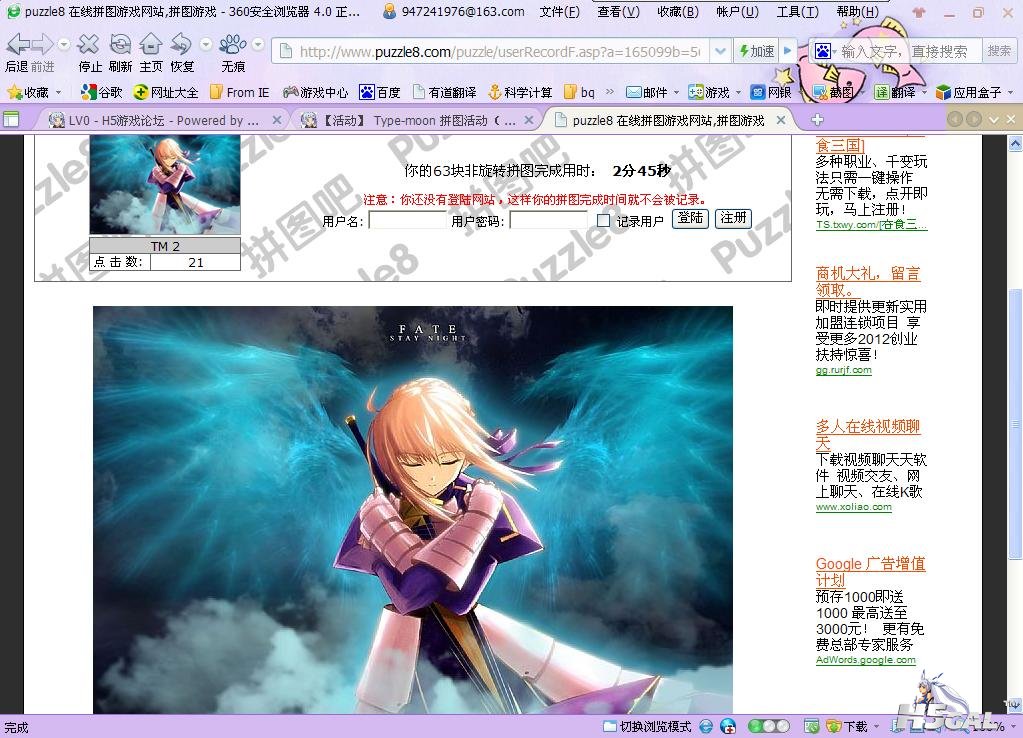Viewport: 1023px width, 738px height.
Task: Expand the 翻译 dropdown arrow
Action: tap(924, 93)
